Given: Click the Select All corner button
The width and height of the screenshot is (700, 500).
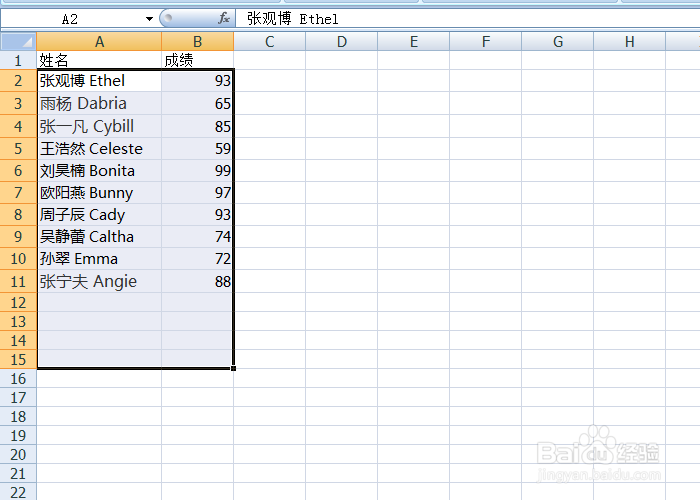Looking at the screenshot, I should [18, 42].
